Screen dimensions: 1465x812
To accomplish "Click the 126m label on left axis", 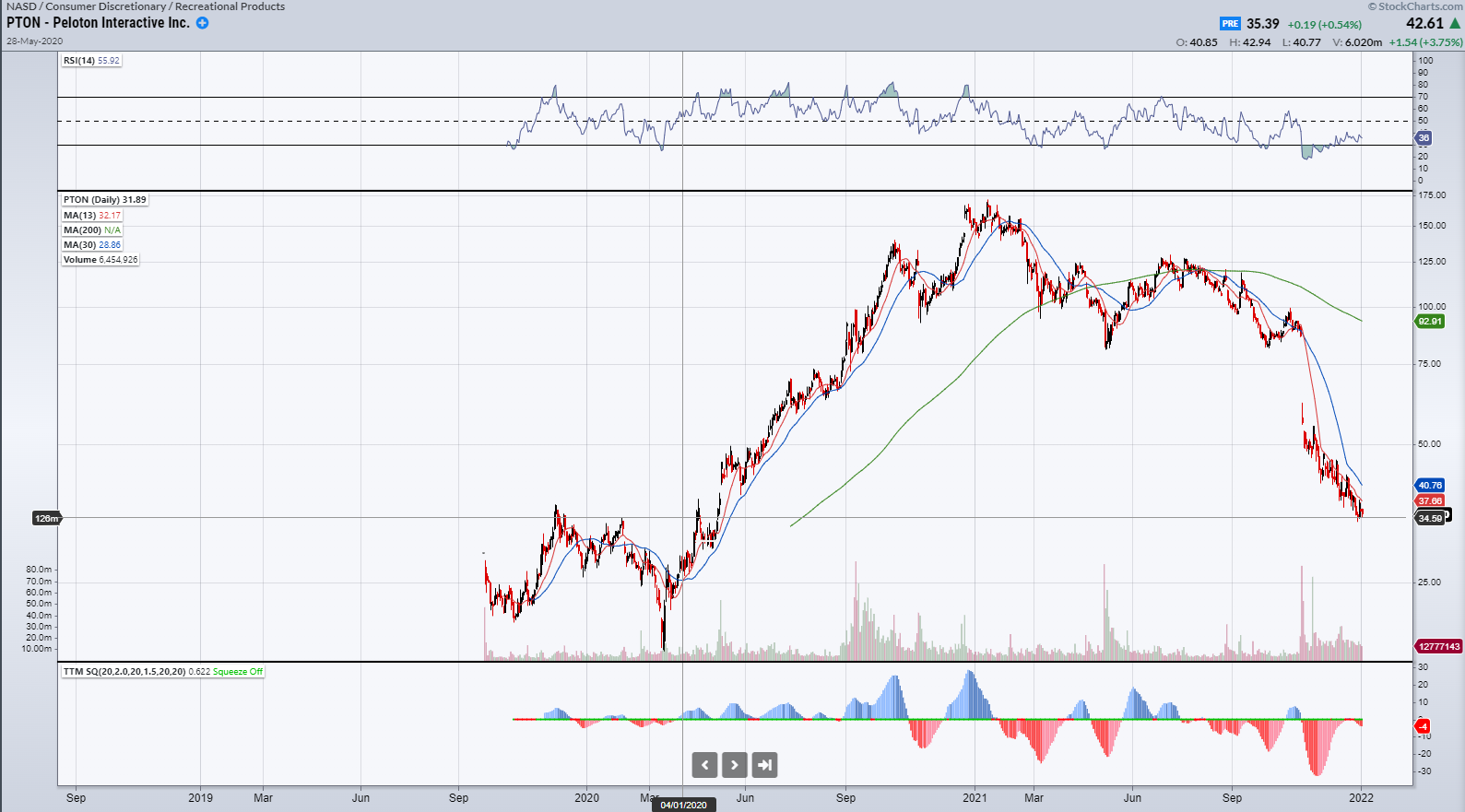I will (46, 519).
